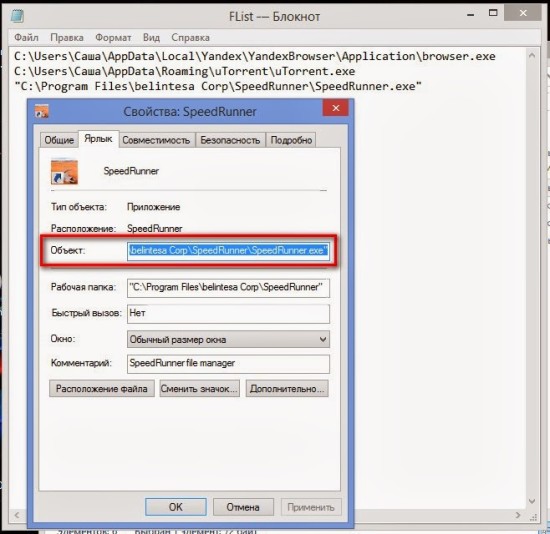This screenshot has width=550, height=534.
Task: Switch to the Безопасность tab
Action: tap(230, 140)
